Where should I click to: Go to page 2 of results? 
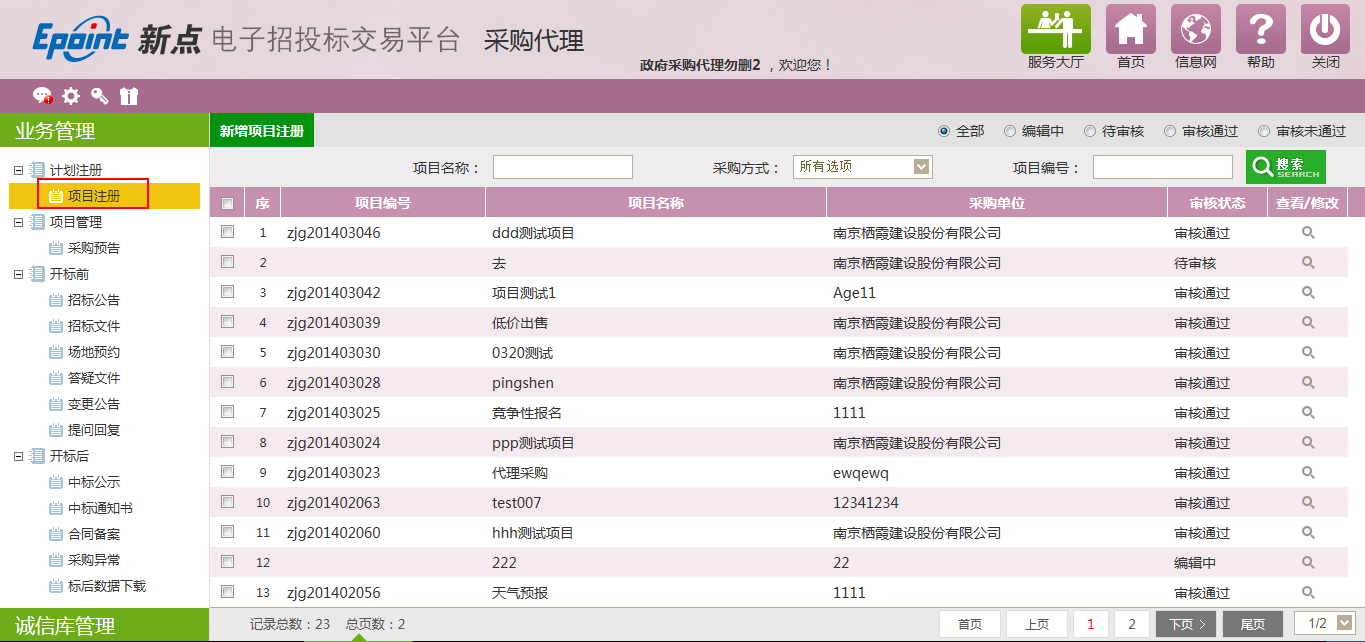(x=1131, y=622)
